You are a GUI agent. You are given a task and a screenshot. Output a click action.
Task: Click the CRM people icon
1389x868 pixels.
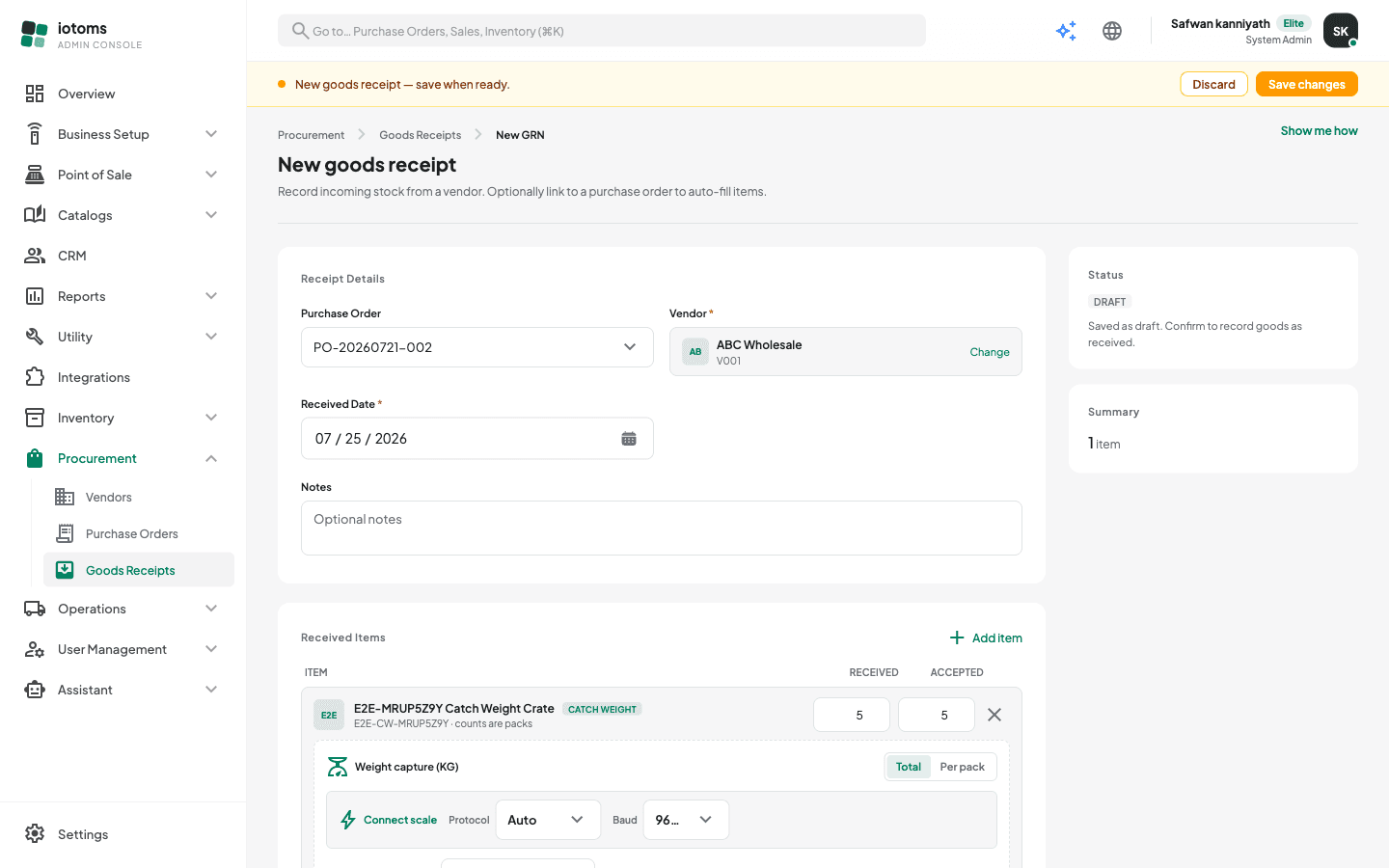tap(35, 256)
